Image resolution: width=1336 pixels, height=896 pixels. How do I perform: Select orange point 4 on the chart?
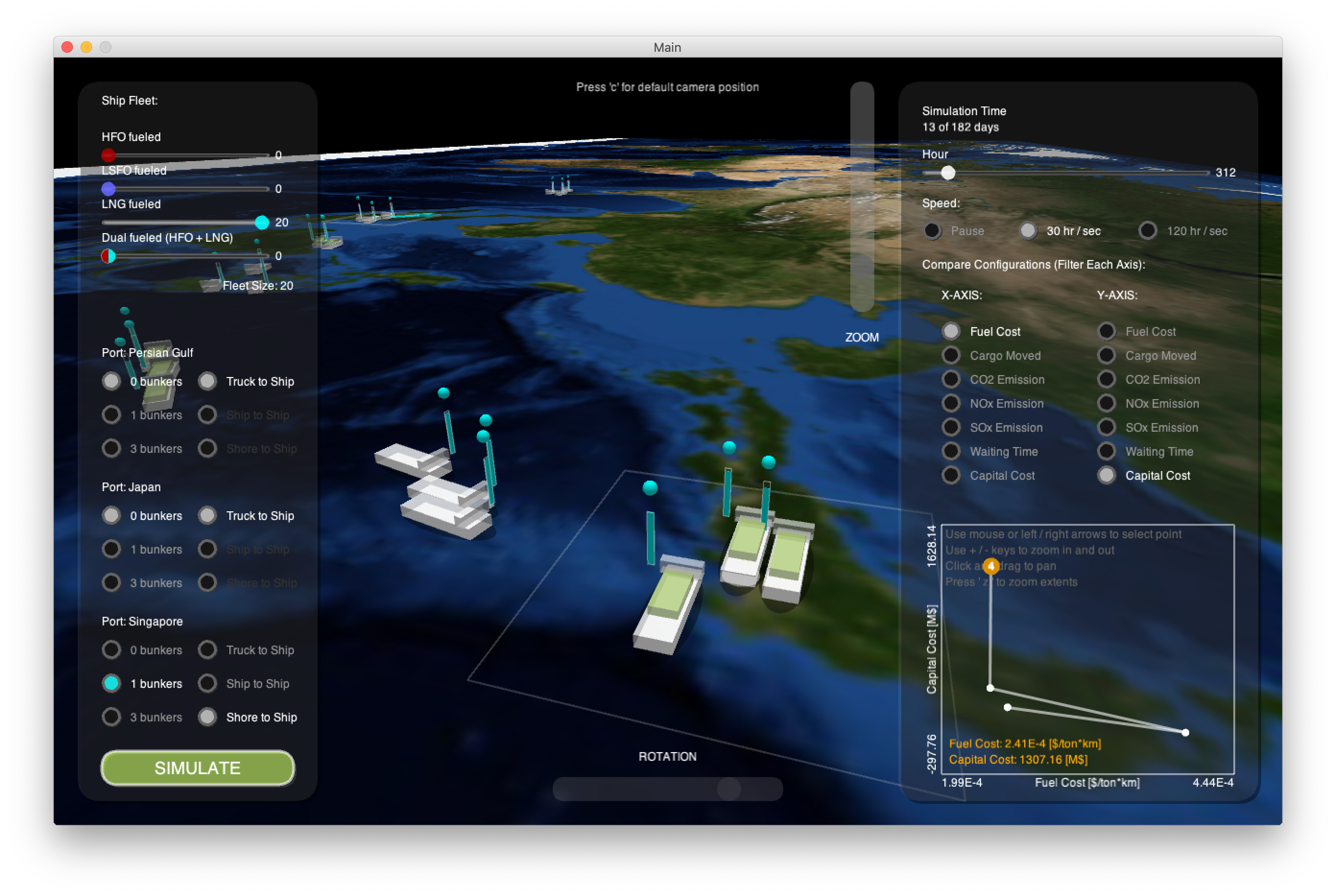point(990,566)
